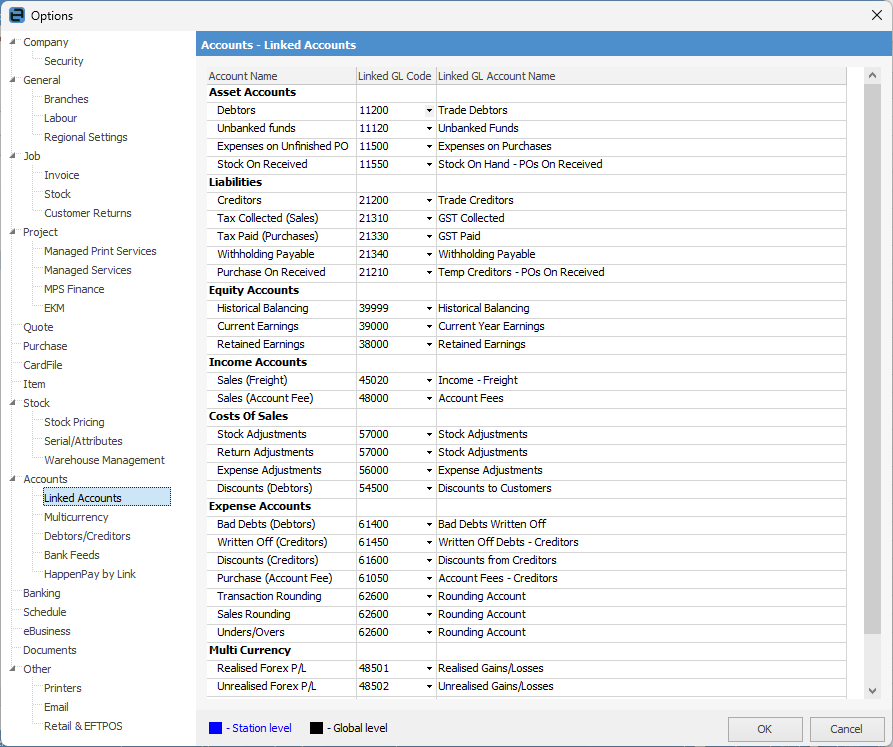Select the Retail & EFTPOS option

point(83,726)
